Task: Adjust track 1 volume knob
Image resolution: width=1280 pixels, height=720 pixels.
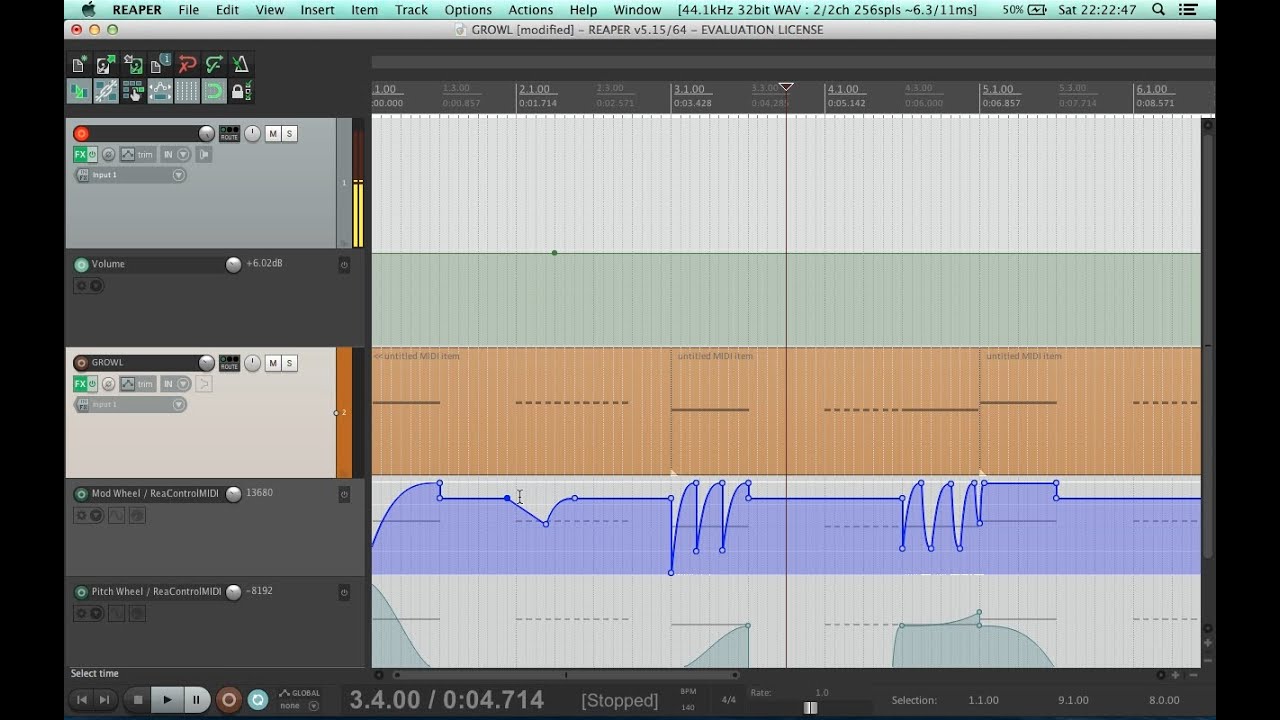Action: tap(206, 134)
